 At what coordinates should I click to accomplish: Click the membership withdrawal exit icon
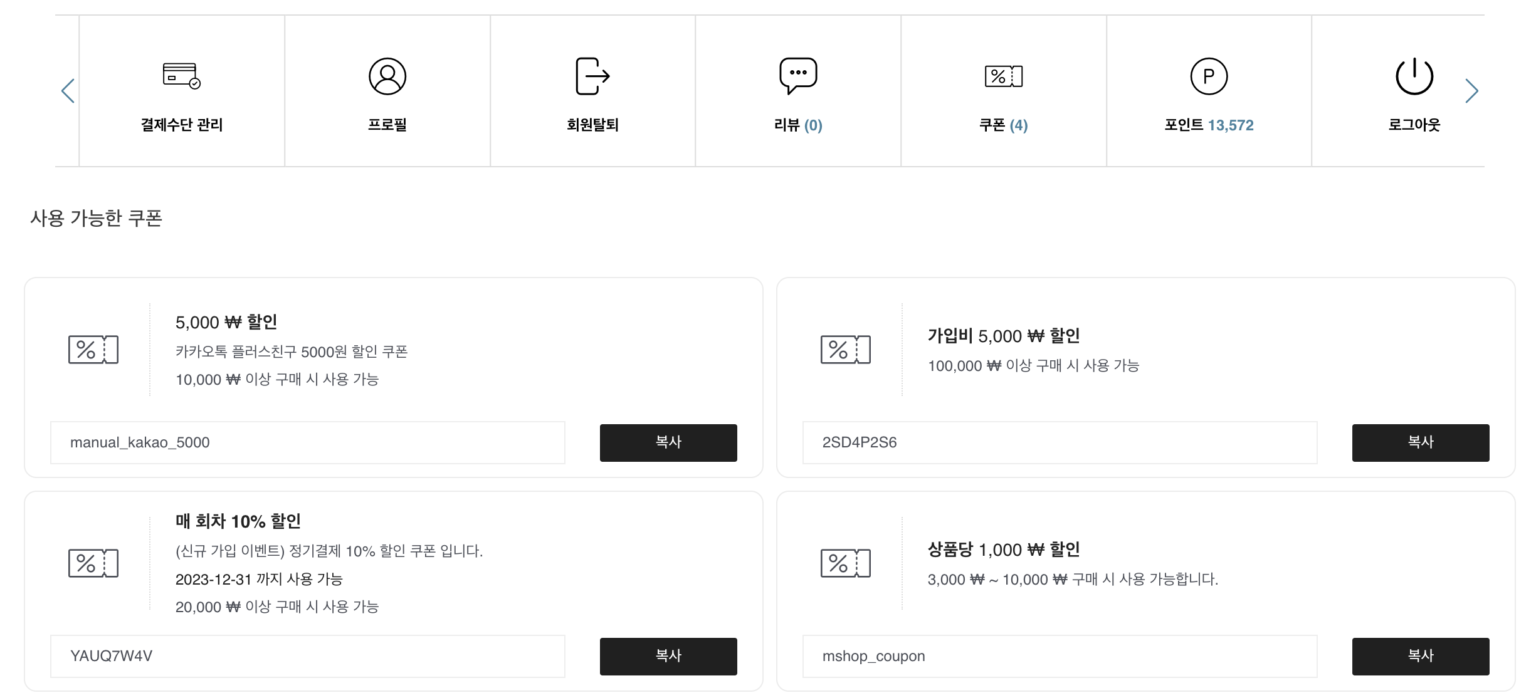point(592,76)
